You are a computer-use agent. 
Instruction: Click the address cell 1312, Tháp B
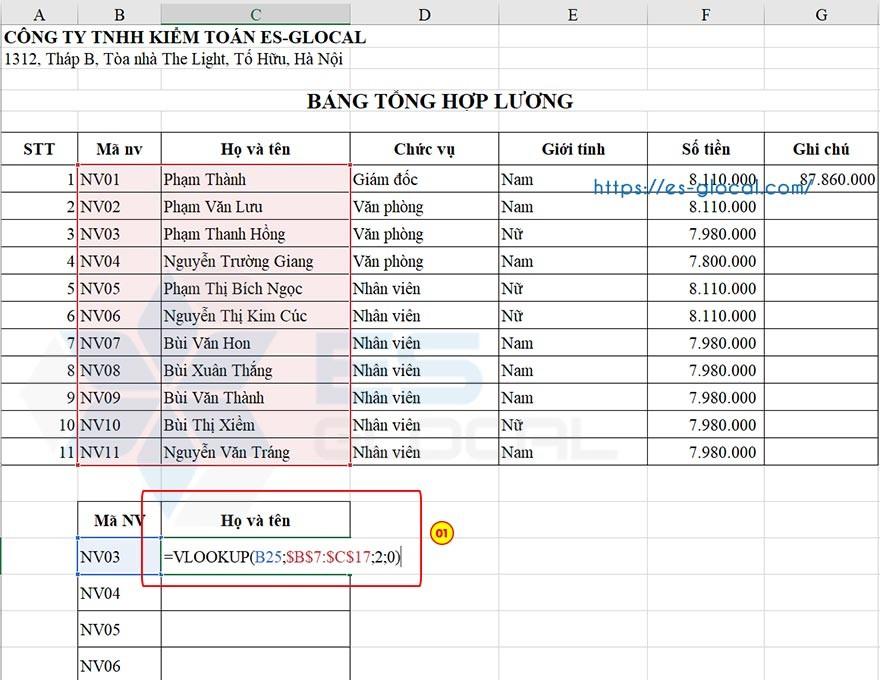pyautogui.click(x=173, y=59)
